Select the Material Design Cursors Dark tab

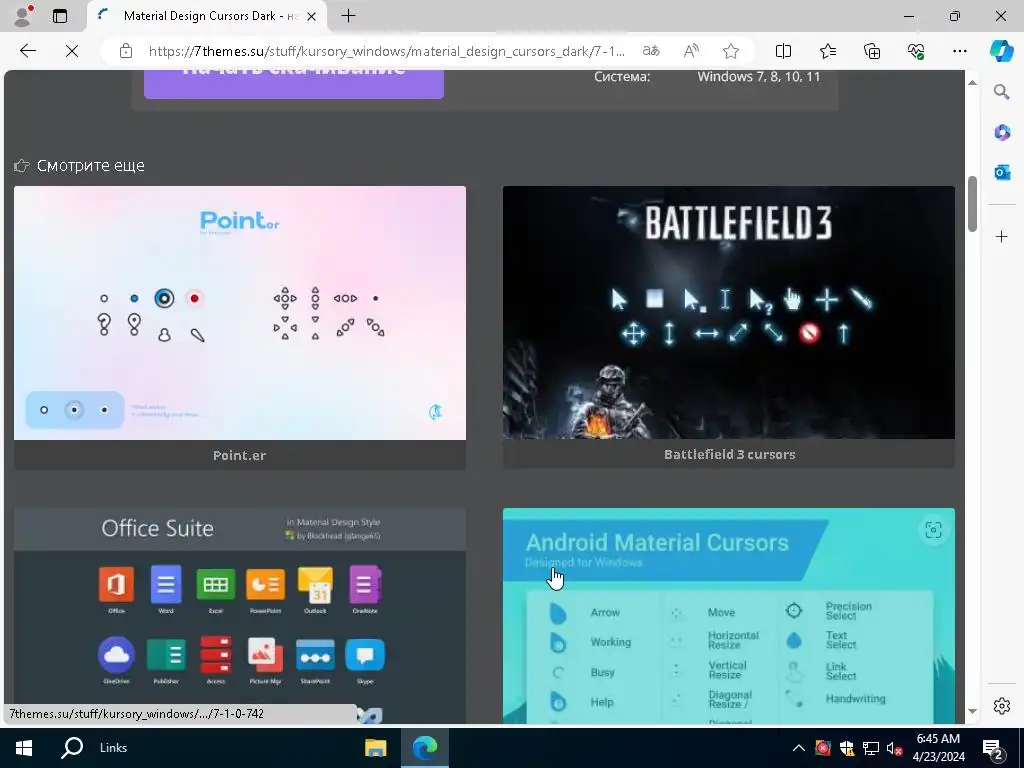(206, 16)
